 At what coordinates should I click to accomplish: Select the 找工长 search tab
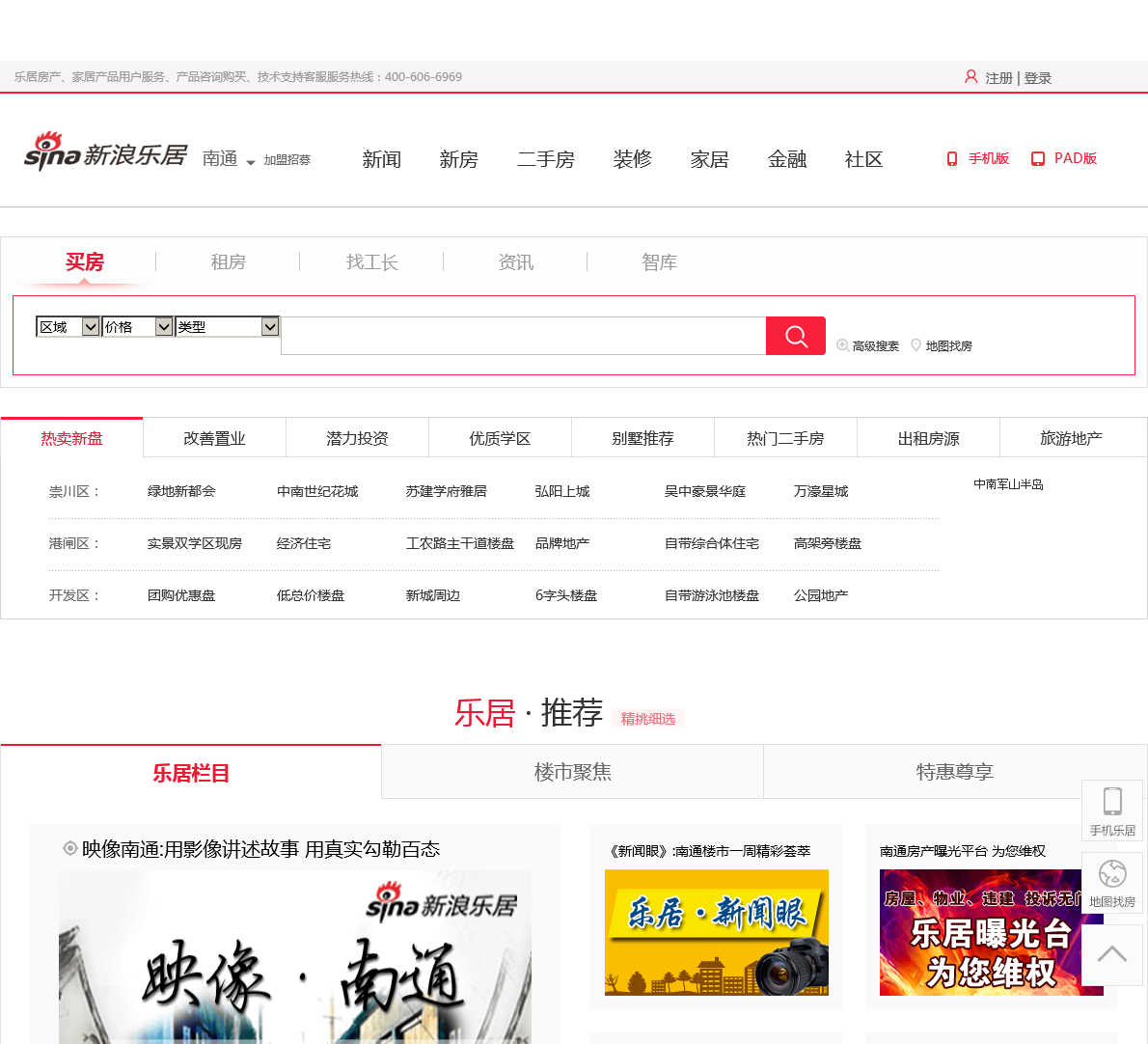[x=372, y=262]
